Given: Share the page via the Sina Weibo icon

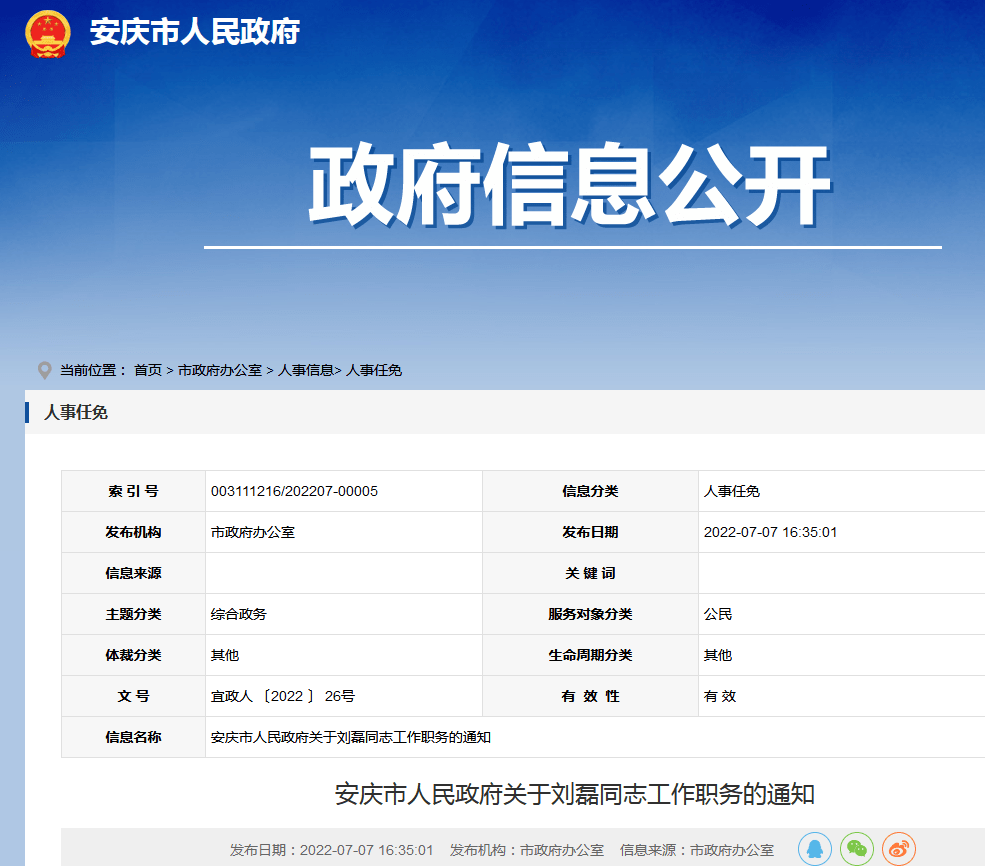Looking at the screenshot, I should pos(897,849).
